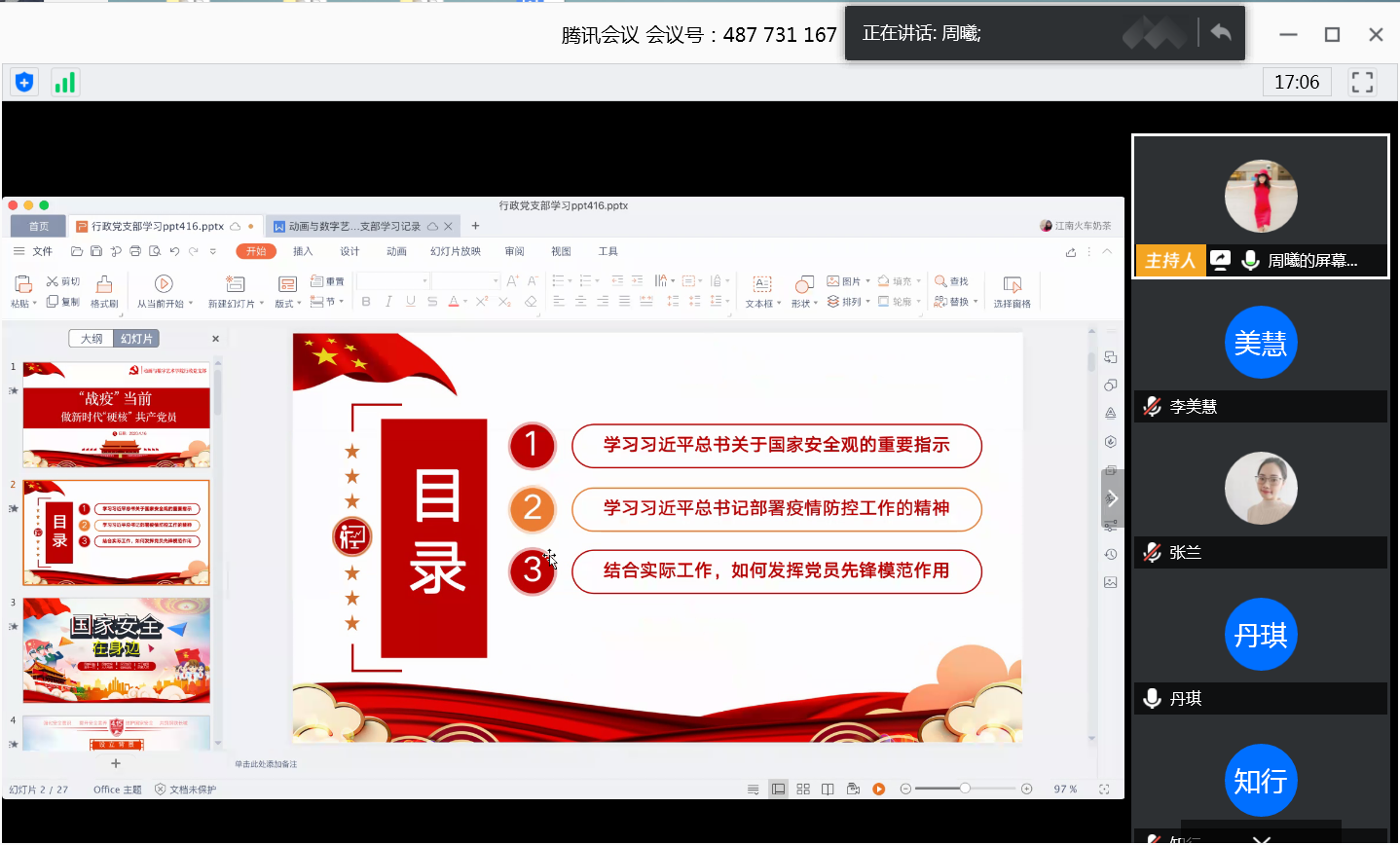Click the zoom slider in the status bar
The height and width of the screenshot is (845, 1400).
pos(965,789)
